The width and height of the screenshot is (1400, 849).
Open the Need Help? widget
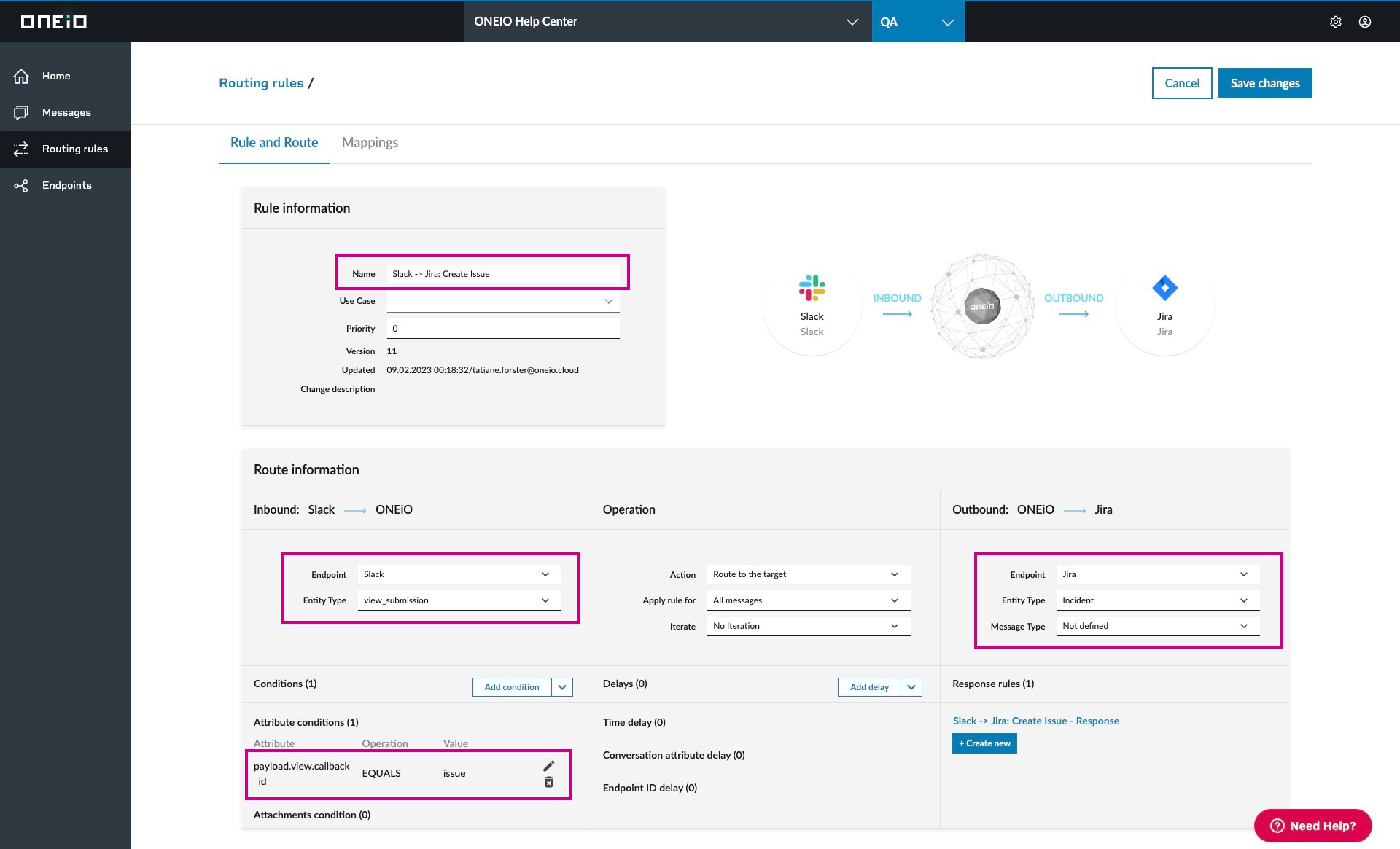[x=1312, y=826]
